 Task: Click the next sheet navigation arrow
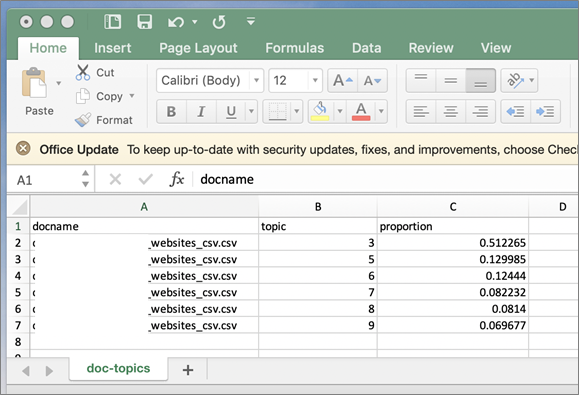pyautogui.click(x=49, y=371)
